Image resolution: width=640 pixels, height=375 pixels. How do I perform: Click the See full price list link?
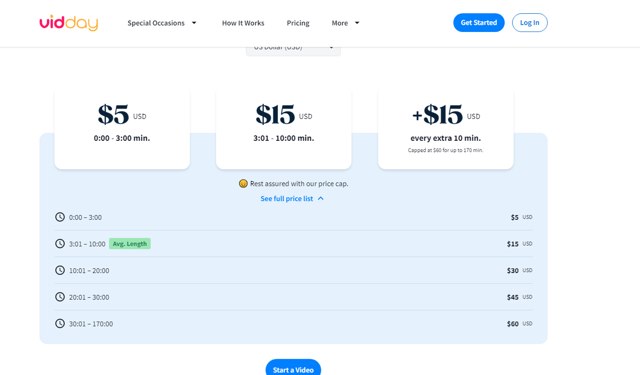tap(287, 199)
